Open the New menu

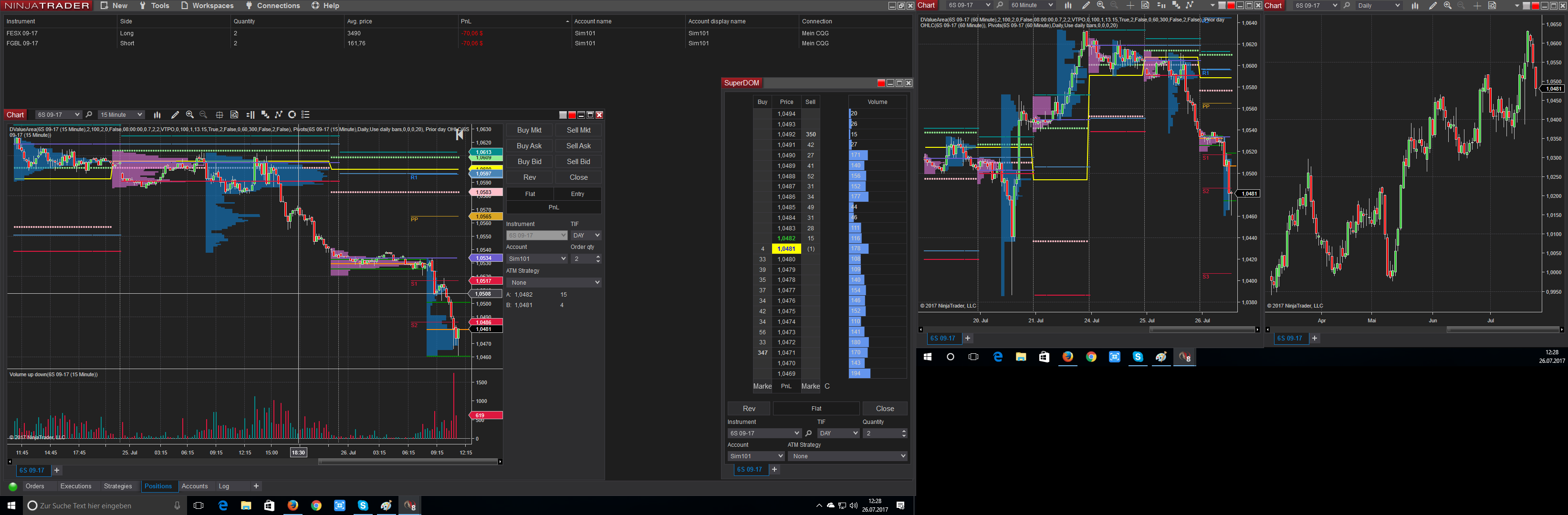coord(115,5)
